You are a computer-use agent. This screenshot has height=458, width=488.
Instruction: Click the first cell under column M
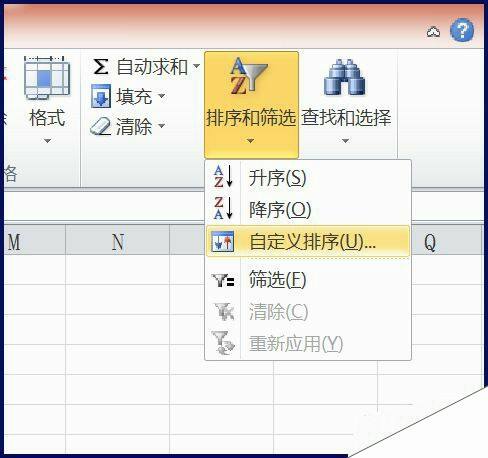pyautogui.click(x=35, y=270)
